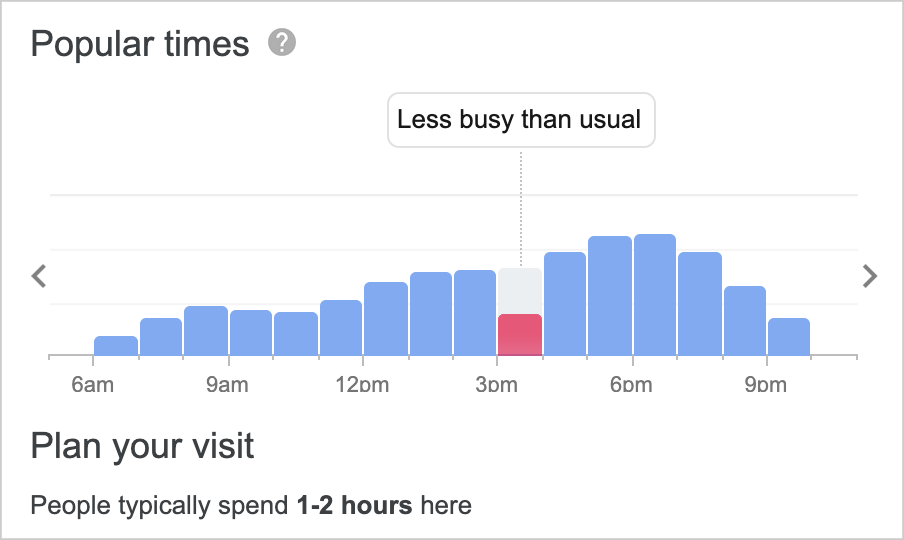Viewport: 904px width, 540px height.
Task: Click the 4pm bar right of pink bar
Action: pos(565,304)
